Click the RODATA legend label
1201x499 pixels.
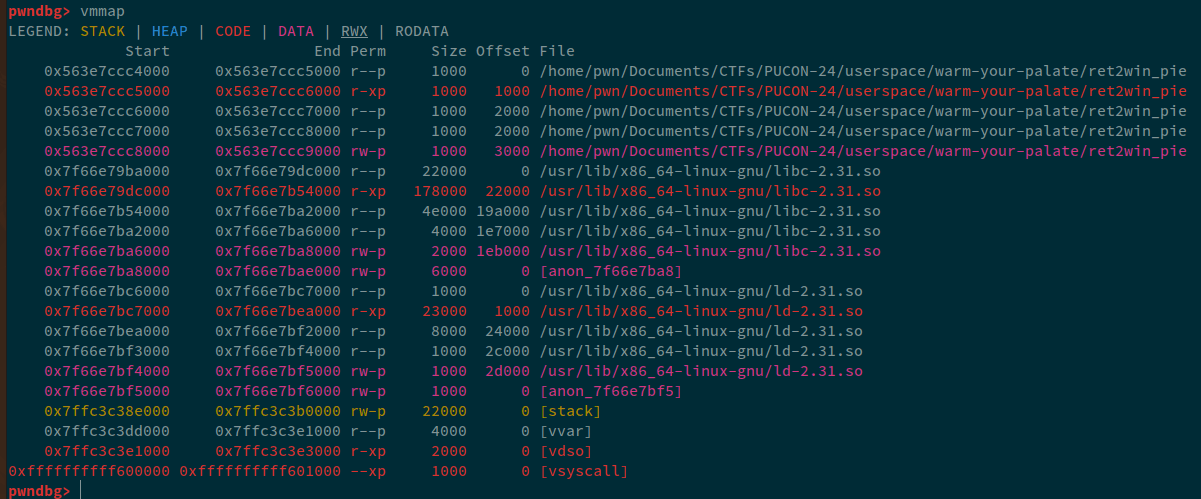point(421,31)
